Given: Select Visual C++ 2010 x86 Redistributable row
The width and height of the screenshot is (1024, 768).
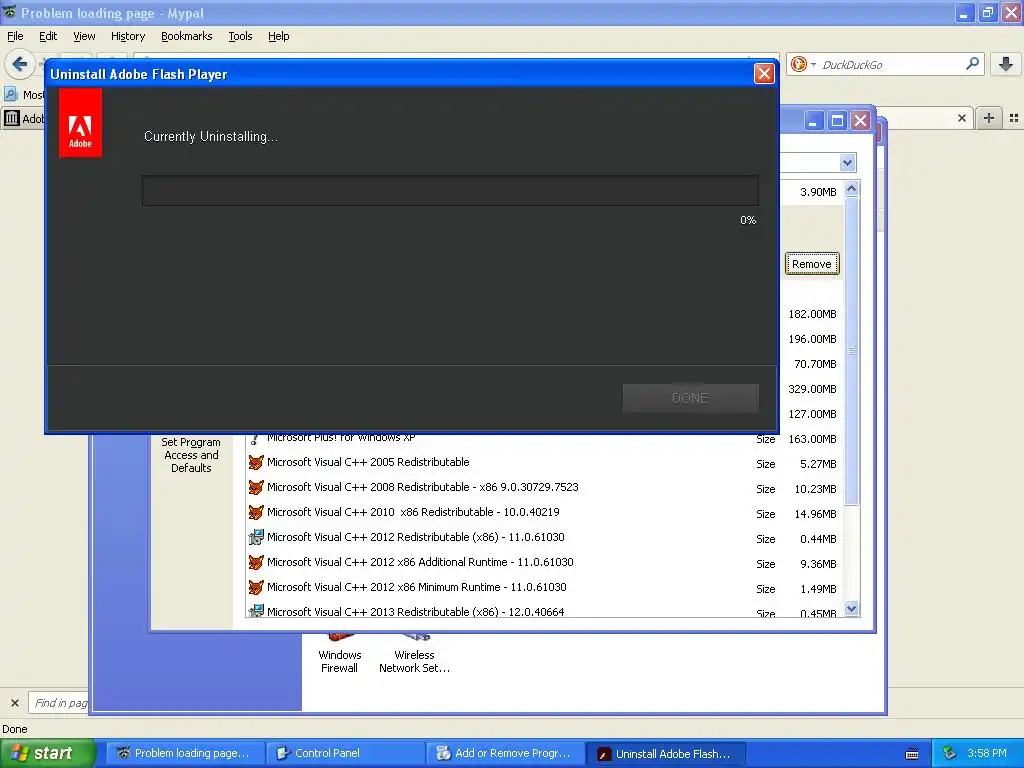Looking at the screenshot, I should pos(544,513).
